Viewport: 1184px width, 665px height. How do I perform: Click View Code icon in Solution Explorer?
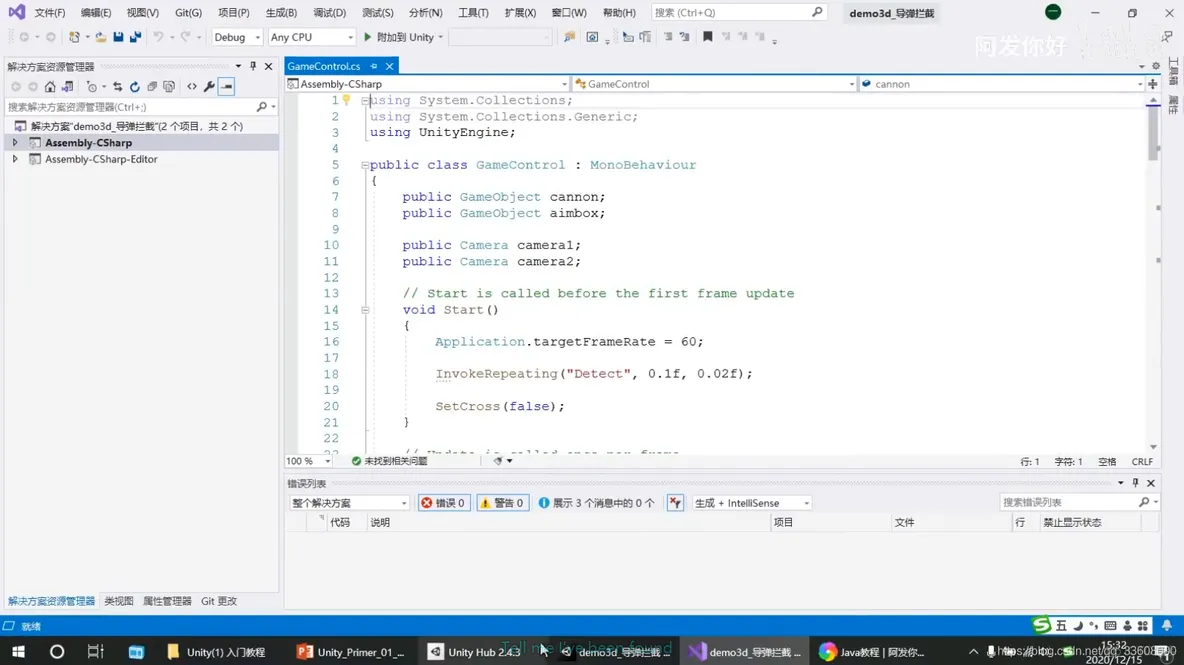(x=192, y=87)
